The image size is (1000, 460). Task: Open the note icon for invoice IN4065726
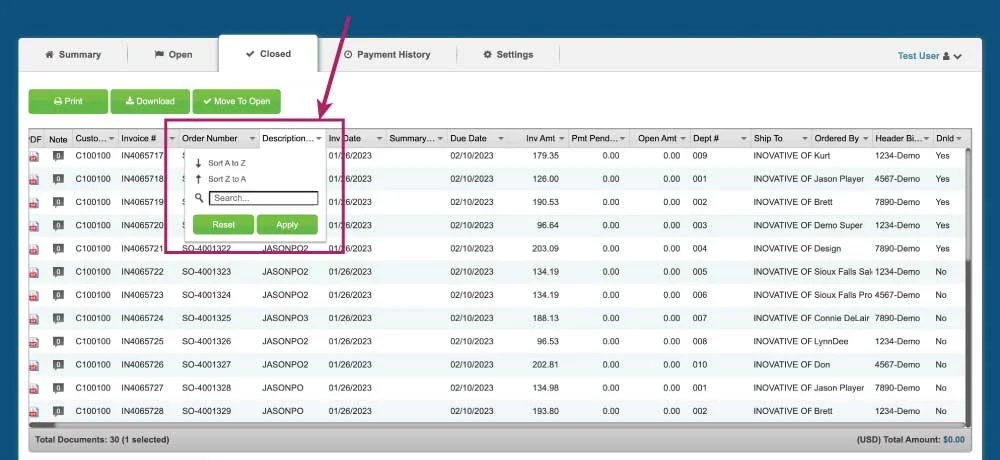coord(58,365)
